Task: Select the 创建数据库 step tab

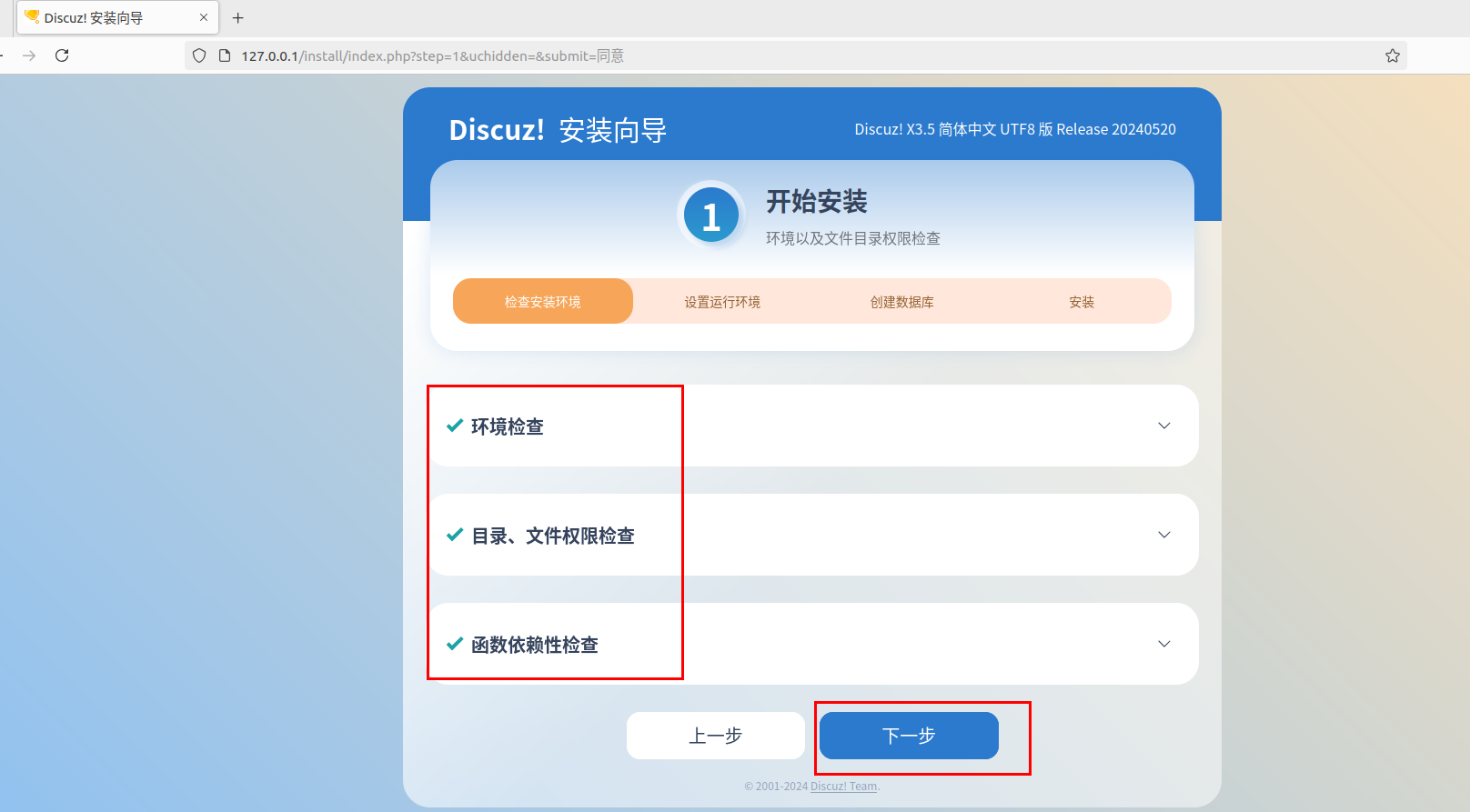Action: point(902,302)
